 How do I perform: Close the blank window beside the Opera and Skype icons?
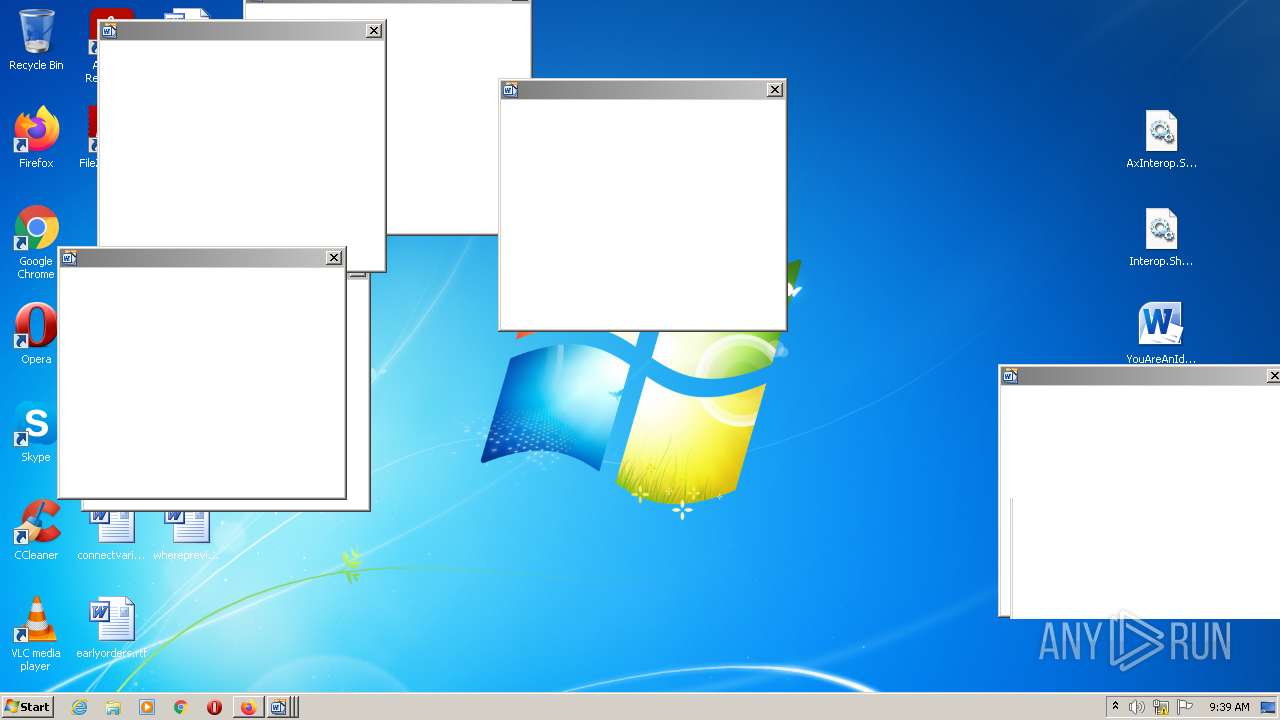coord(334,258)
